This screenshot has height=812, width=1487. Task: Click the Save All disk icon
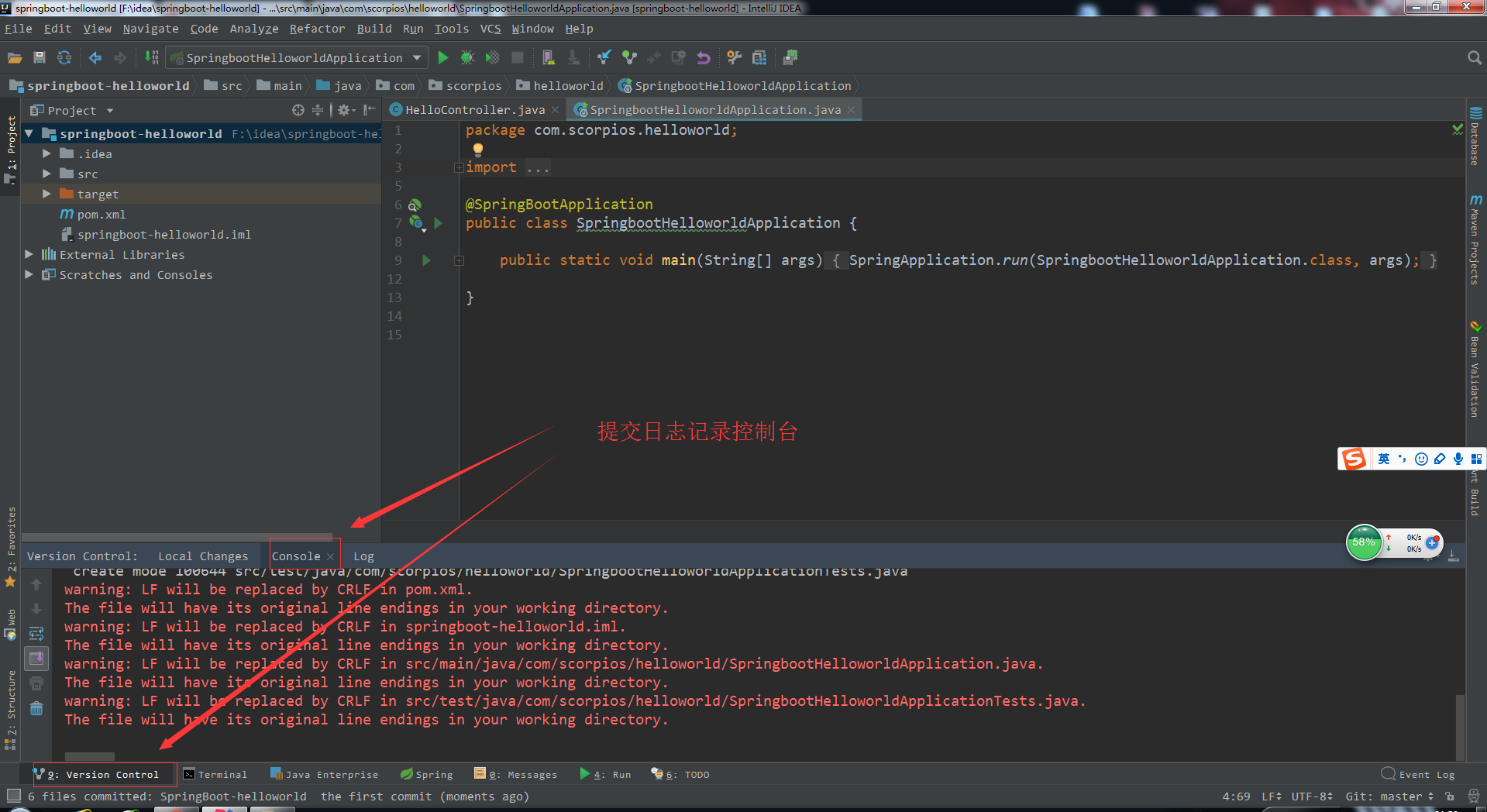40,57
